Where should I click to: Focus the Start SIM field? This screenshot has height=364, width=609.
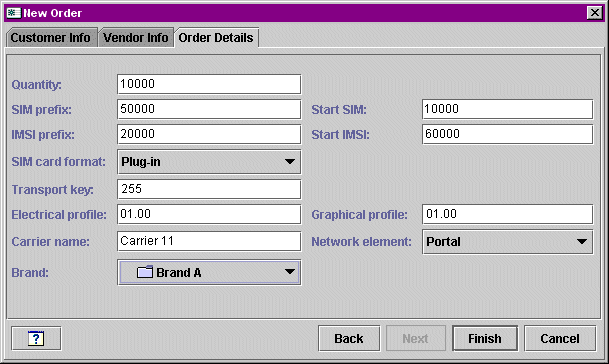click(508, 109)
